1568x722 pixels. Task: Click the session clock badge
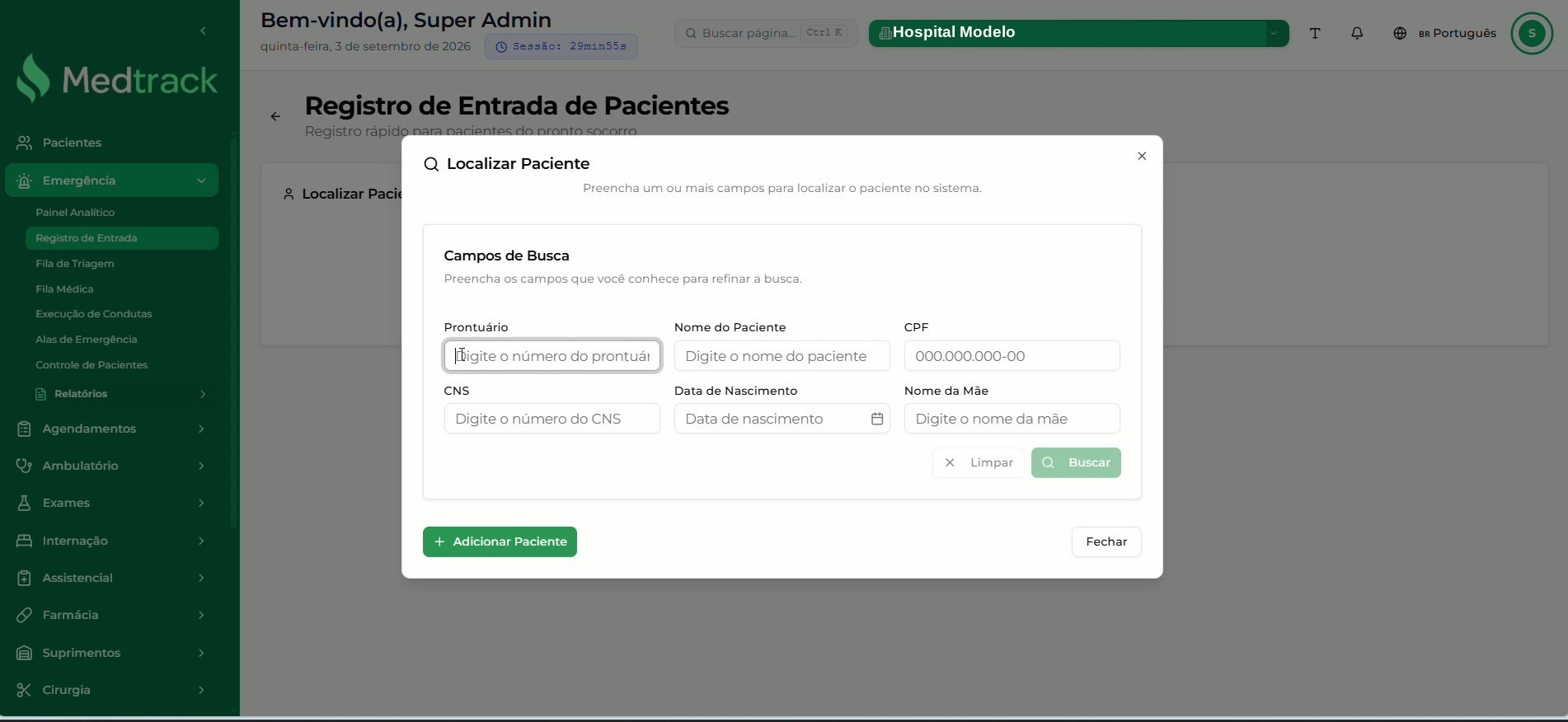point(561,46)
